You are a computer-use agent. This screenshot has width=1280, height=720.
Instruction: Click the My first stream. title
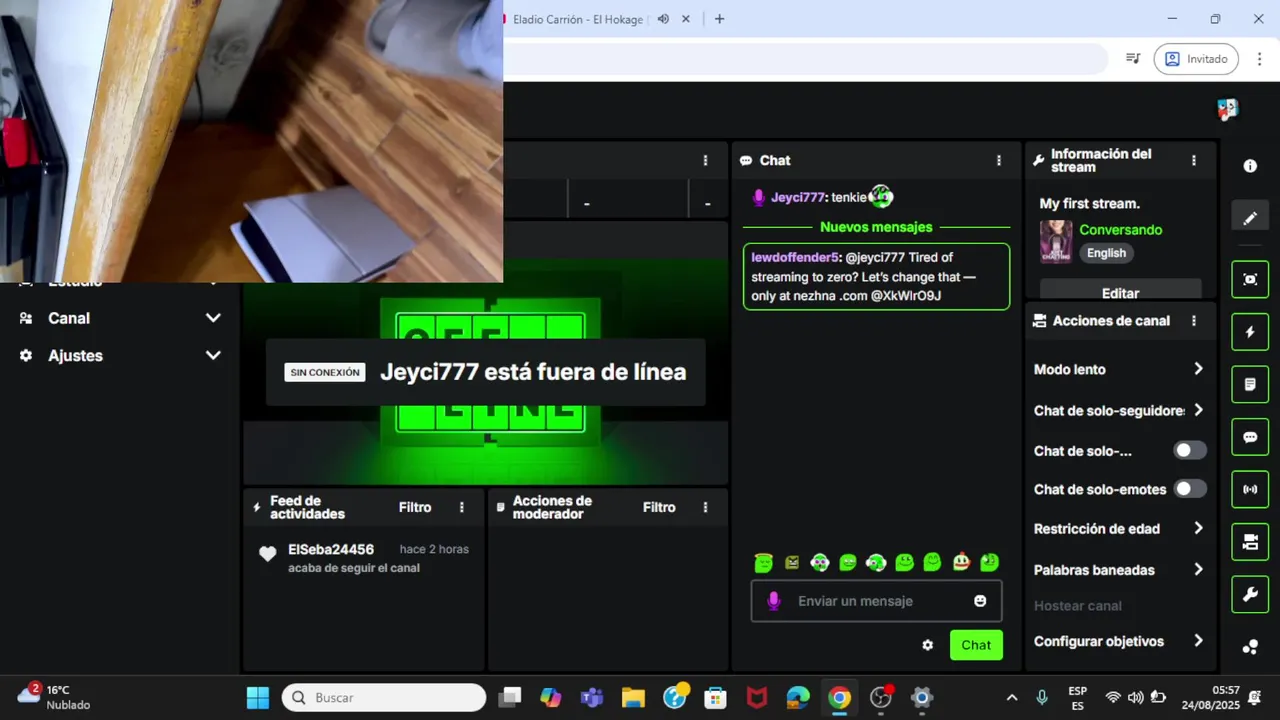pos(1089,203)
